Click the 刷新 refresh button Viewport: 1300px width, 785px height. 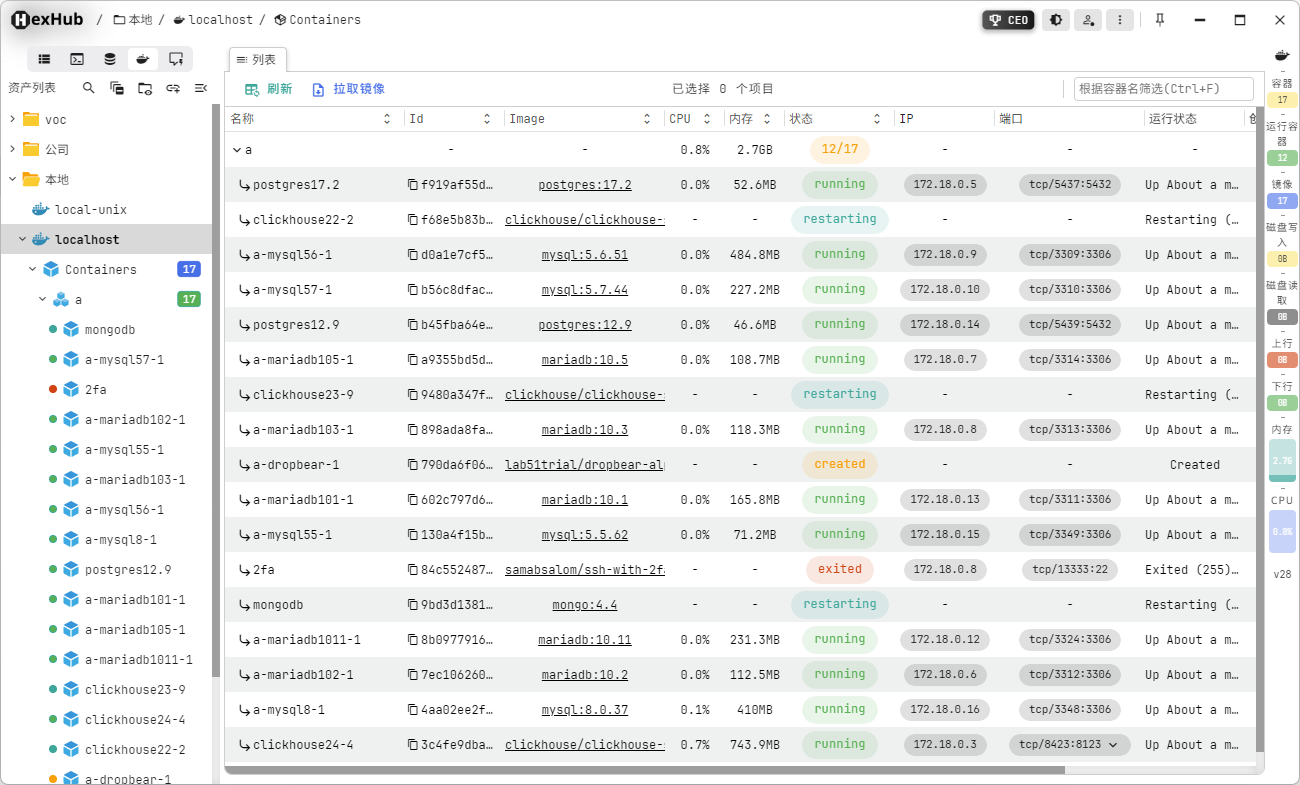[x=269, y=89]
